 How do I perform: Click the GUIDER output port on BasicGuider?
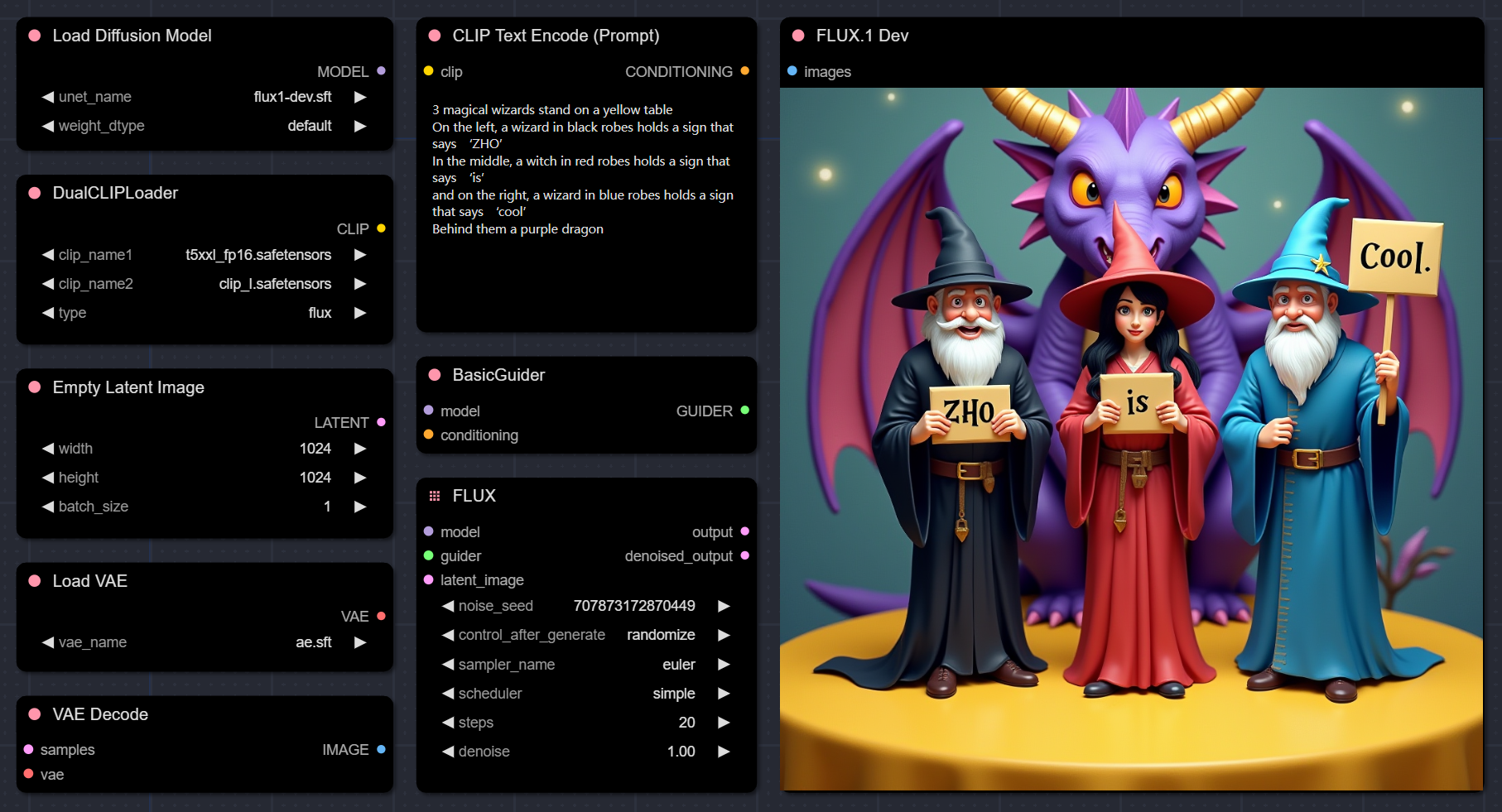744,411
